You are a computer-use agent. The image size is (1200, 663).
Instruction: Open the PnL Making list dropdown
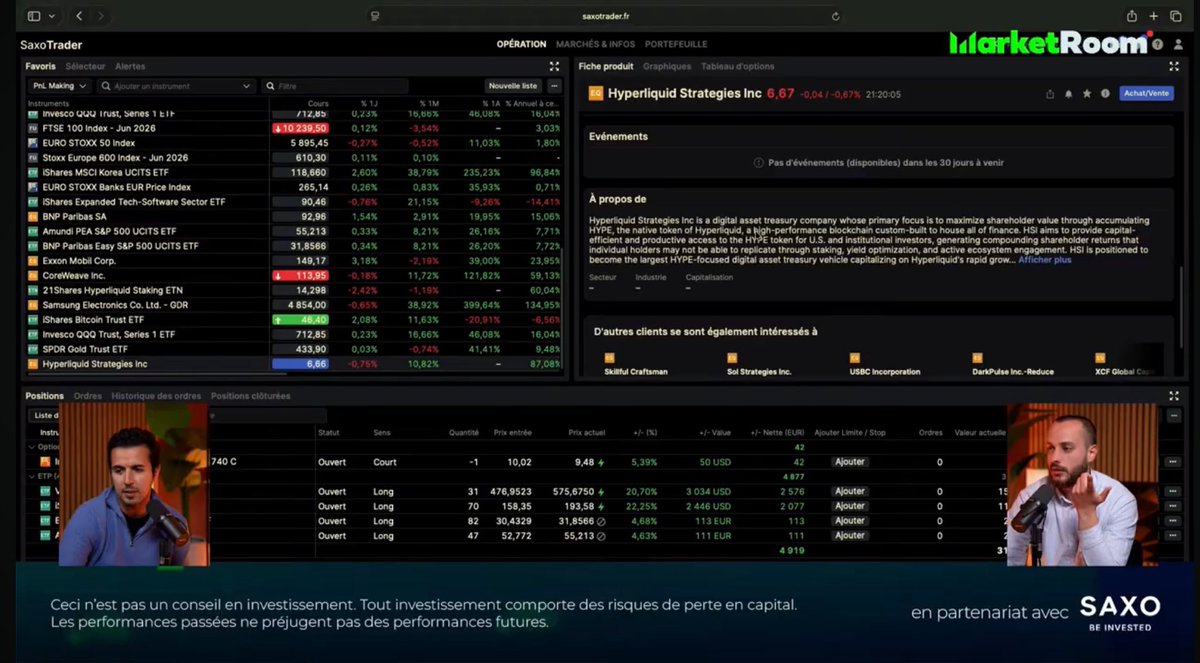[61, 86]
